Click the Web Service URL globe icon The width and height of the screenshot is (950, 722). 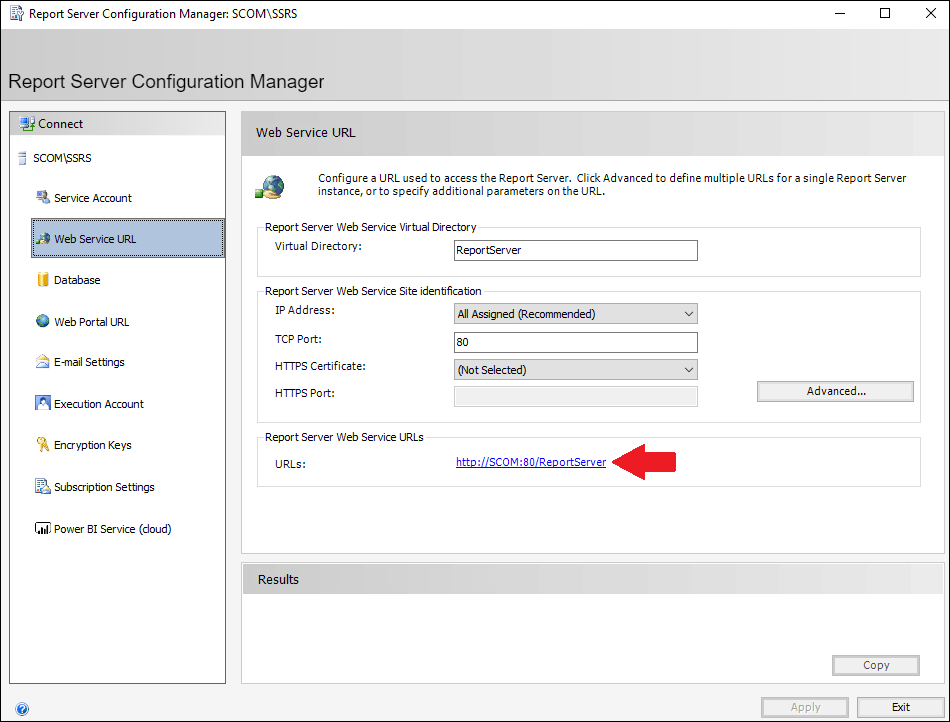[x=42, y=239]
